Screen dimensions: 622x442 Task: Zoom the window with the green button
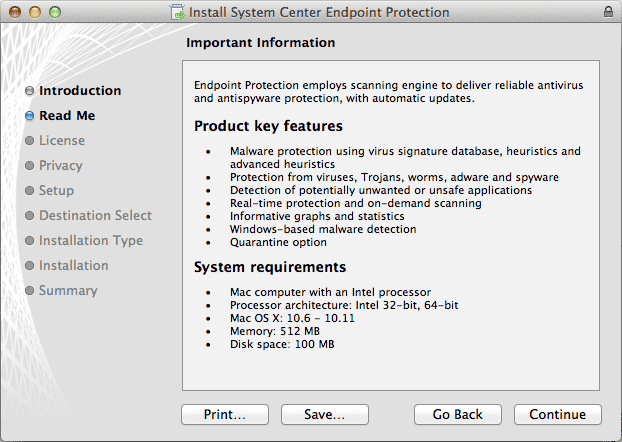[55, 12]
